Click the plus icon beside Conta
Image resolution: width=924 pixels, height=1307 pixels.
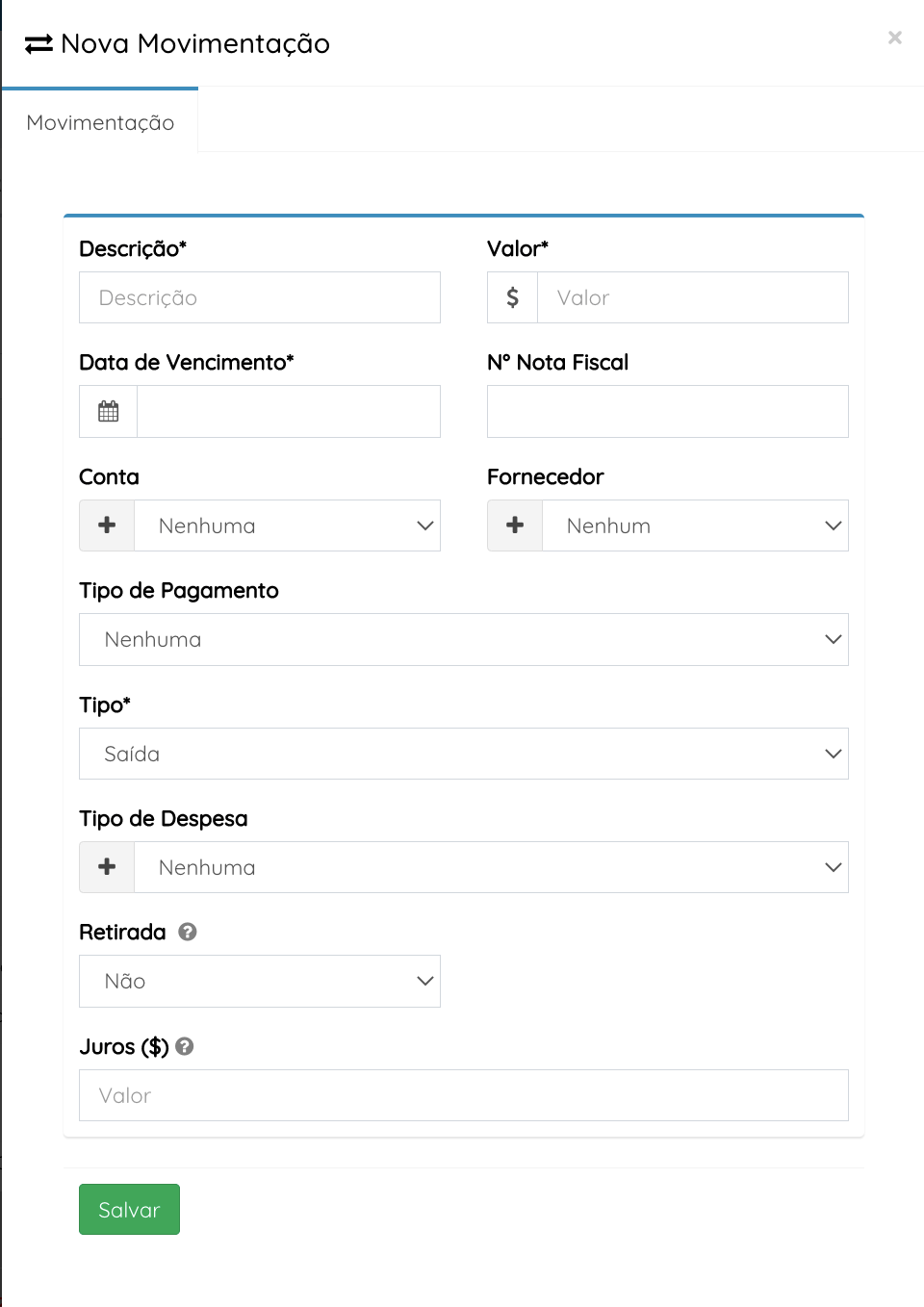click(x=107, y=525)
